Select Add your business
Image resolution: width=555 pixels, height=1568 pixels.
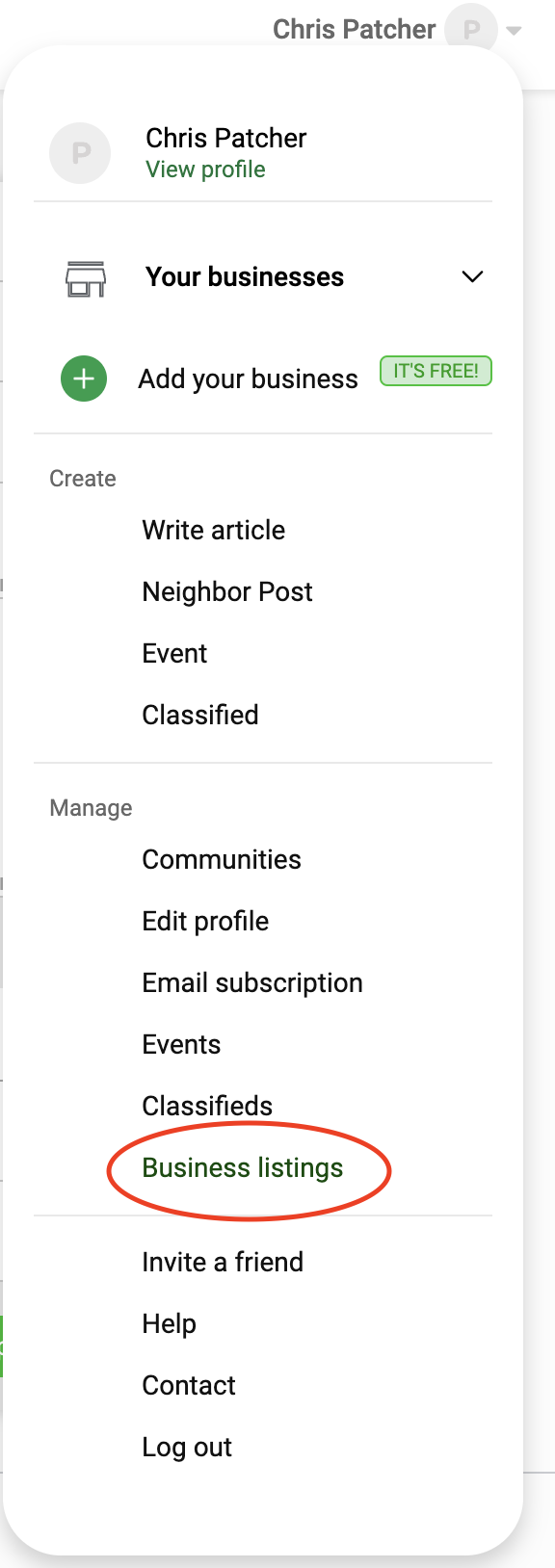pos(249,379)
